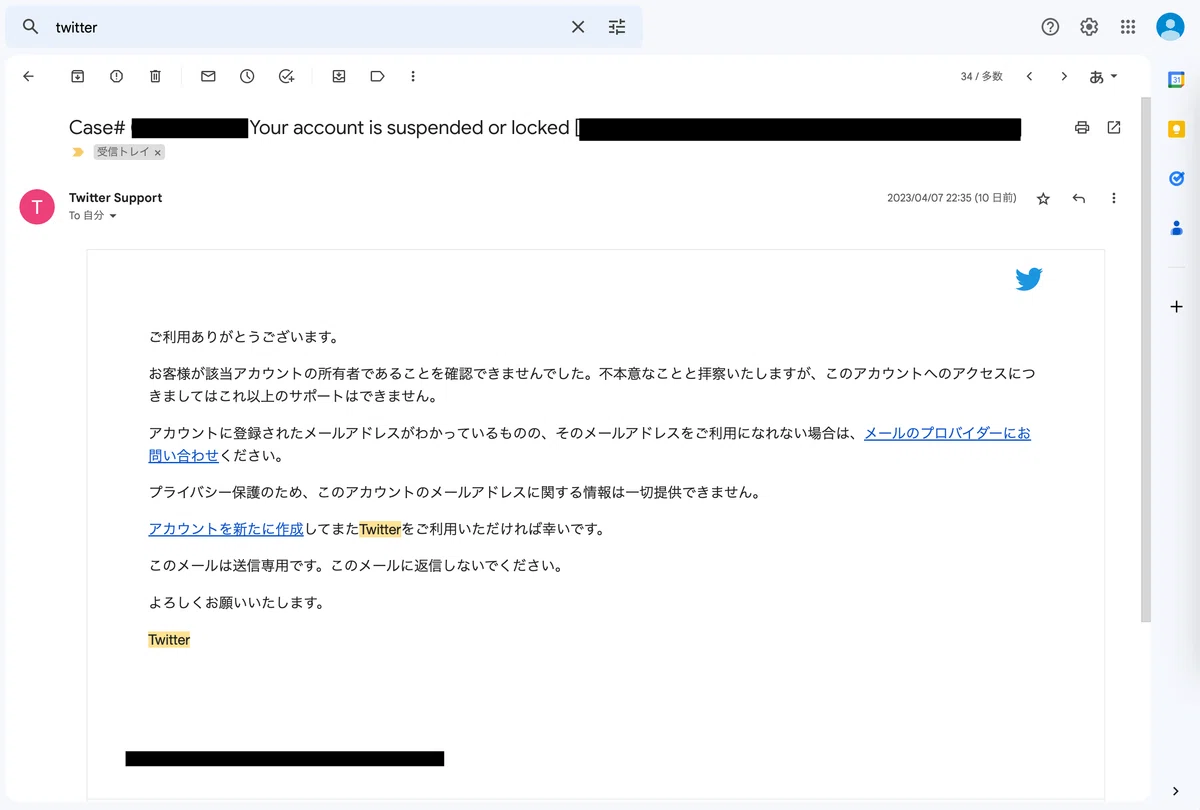Remove the 受信トレイ label chip
The width and height of the screenshot is (1200, 810).
click(158, 153)
